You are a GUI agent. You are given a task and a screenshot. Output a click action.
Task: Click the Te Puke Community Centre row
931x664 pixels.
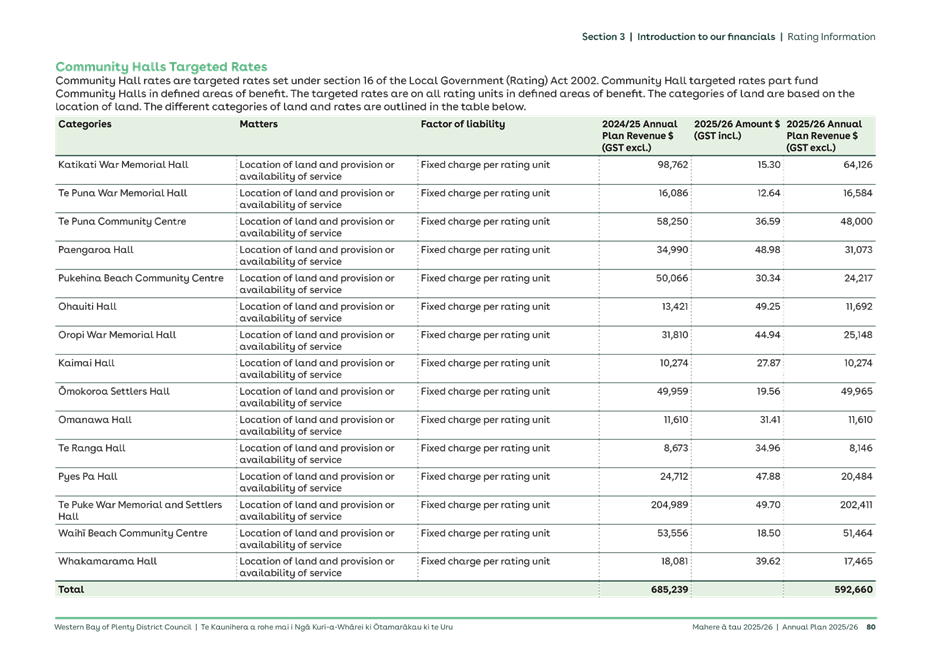click(x=118, y=222)
